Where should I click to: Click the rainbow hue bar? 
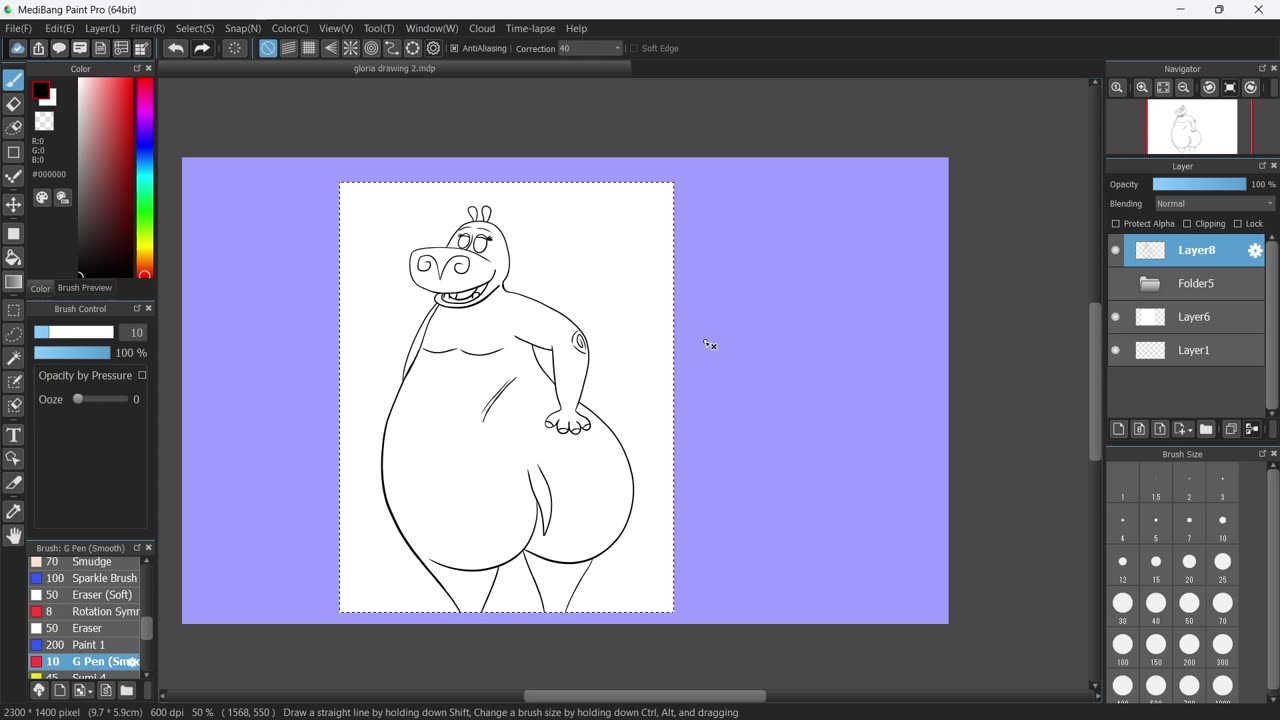coord(145,178)
